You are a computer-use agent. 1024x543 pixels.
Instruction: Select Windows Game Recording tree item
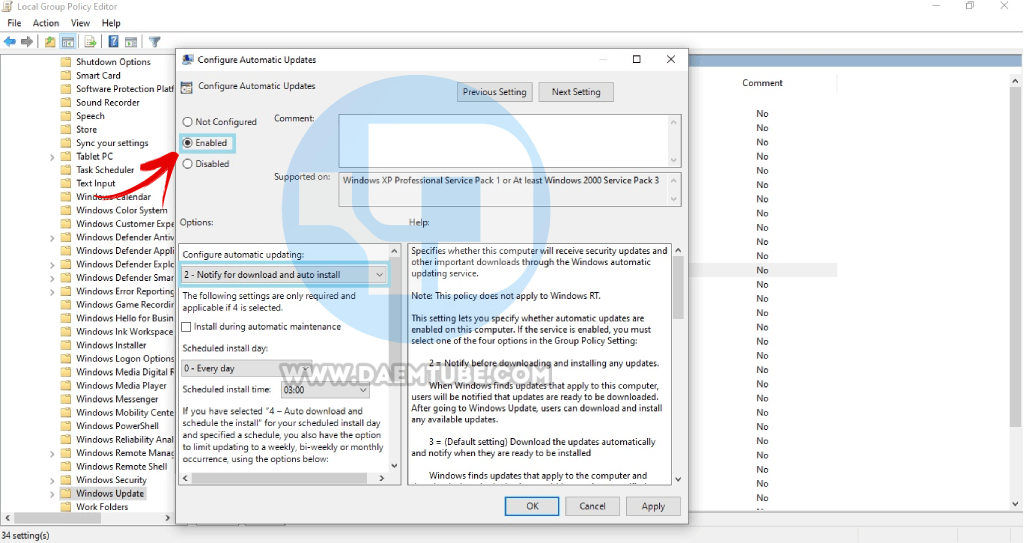pos(125,304)
